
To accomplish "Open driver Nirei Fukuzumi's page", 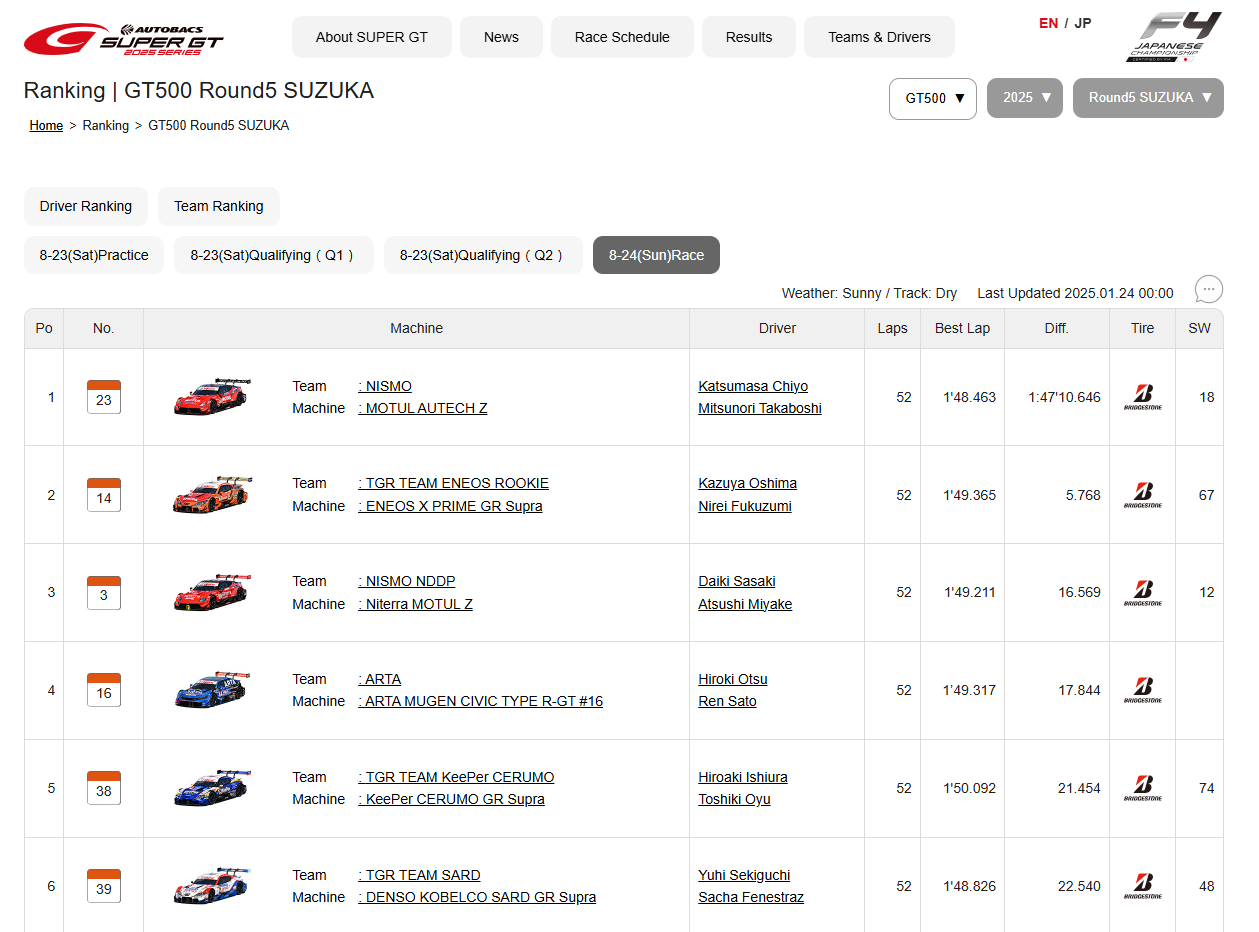I will pos(745,506).
